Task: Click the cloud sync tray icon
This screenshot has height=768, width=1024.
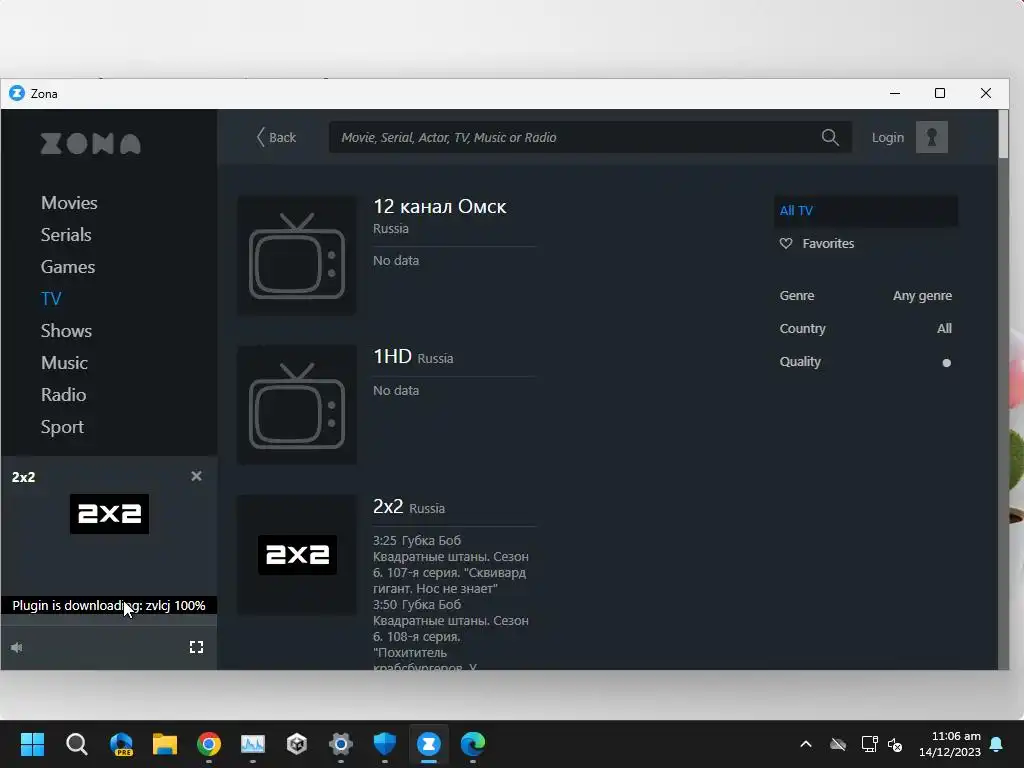Action: click(838, 744)
